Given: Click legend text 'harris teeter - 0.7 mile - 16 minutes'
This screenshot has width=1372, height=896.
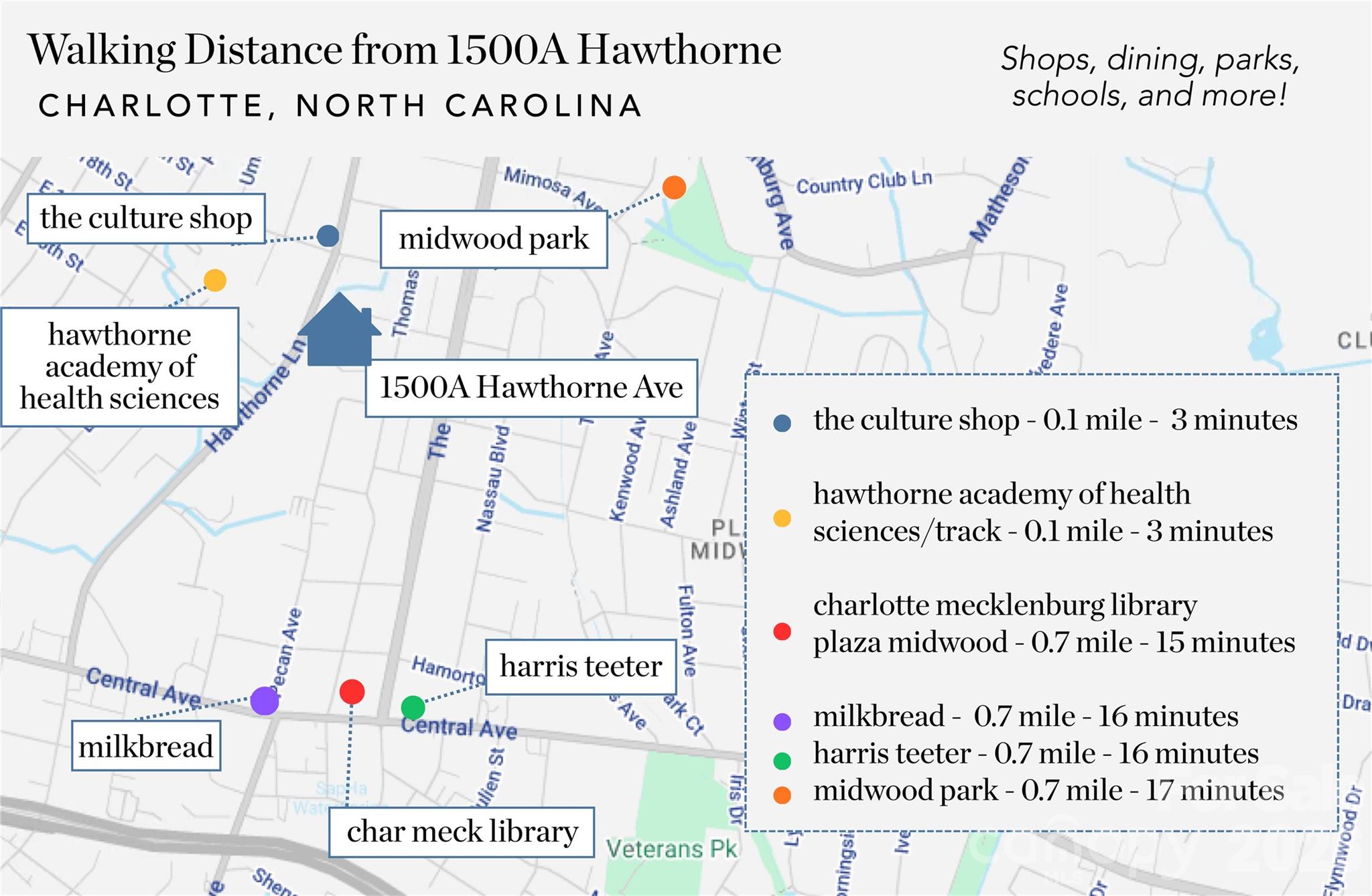Looking at the screenshot, I should point(1036,754).
